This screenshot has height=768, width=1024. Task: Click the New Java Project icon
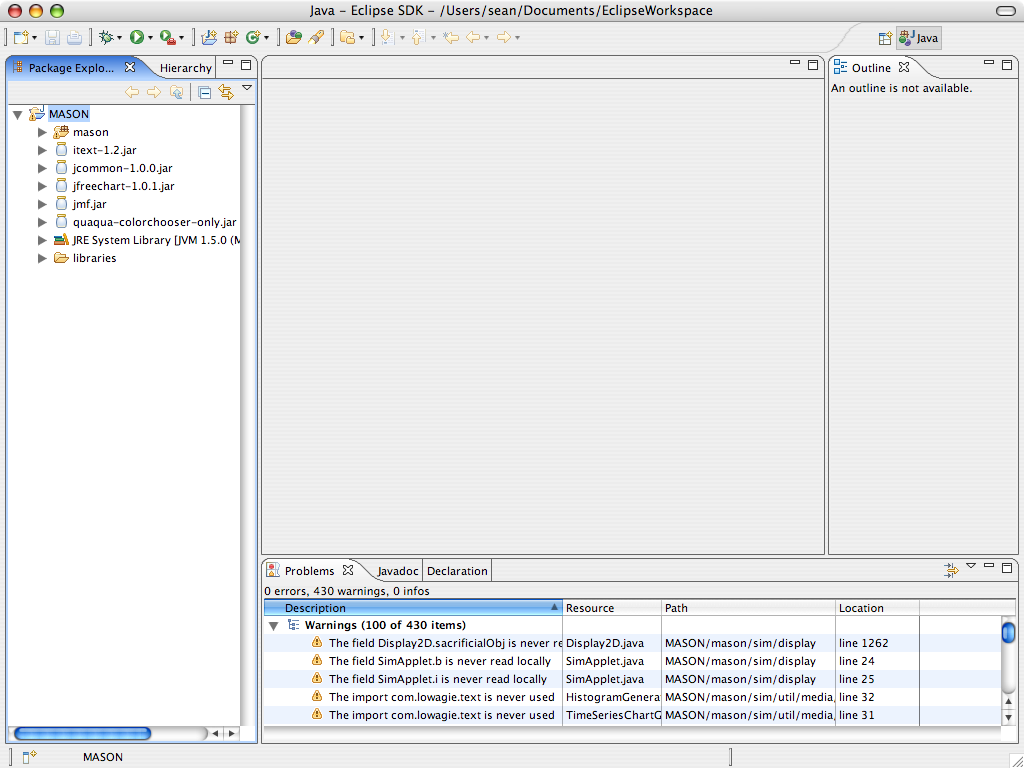209,37
